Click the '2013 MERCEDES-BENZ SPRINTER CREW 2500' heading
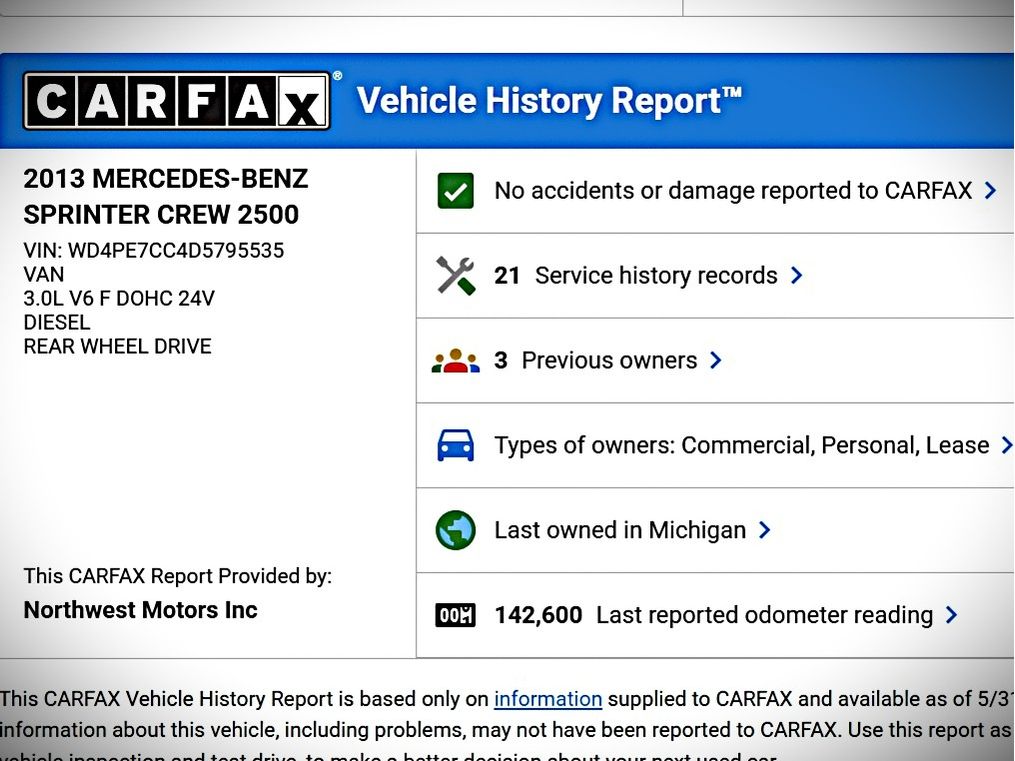Image resolution: width=1015 pixels, height=761 pixels. pos(166,197)
